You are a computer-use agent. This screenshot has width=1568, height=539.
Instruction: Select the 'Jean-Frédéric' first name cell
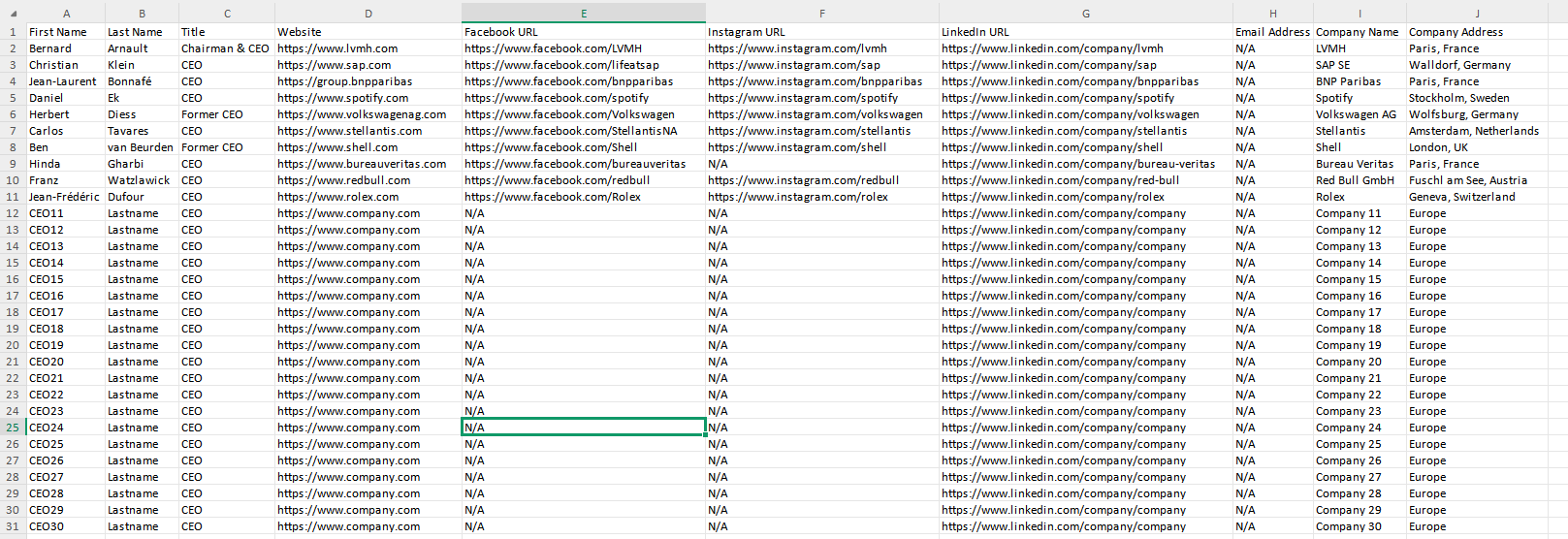(66, 197)
